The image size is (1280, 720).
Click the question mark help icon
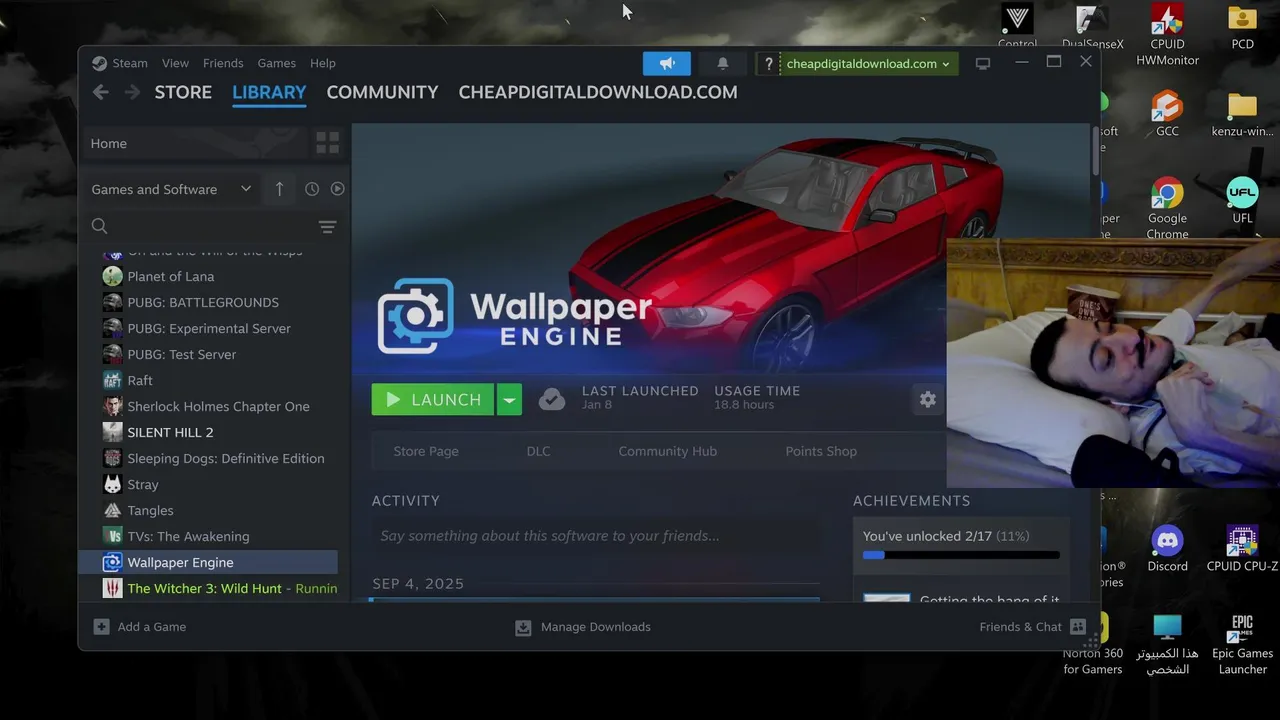point(768,63)
